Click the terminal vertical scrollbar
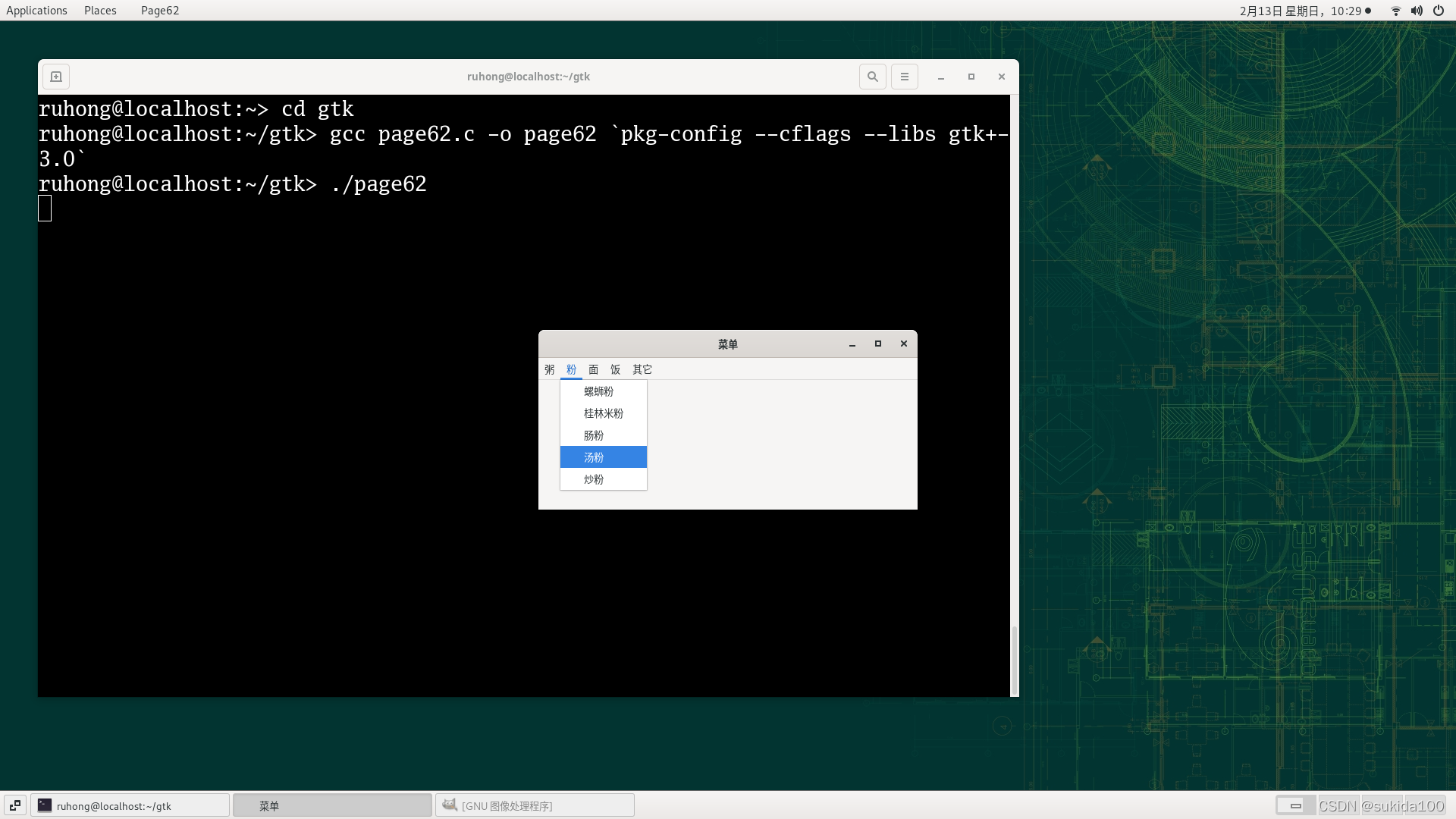Viewport: 1456px width, 819px height. [1014, 660]
